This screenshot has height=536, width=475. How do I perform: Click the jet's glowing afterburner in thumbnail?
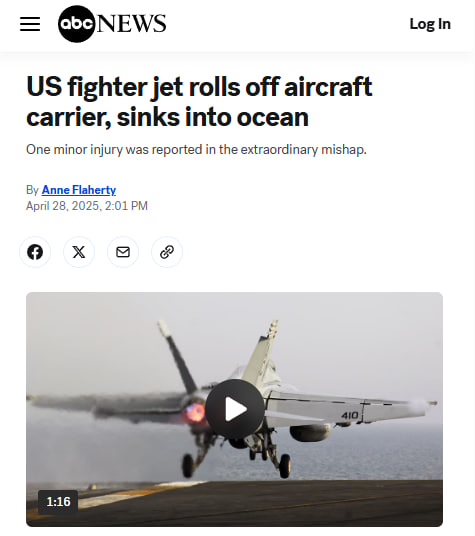pyautogui.click(x=193, y=413)
